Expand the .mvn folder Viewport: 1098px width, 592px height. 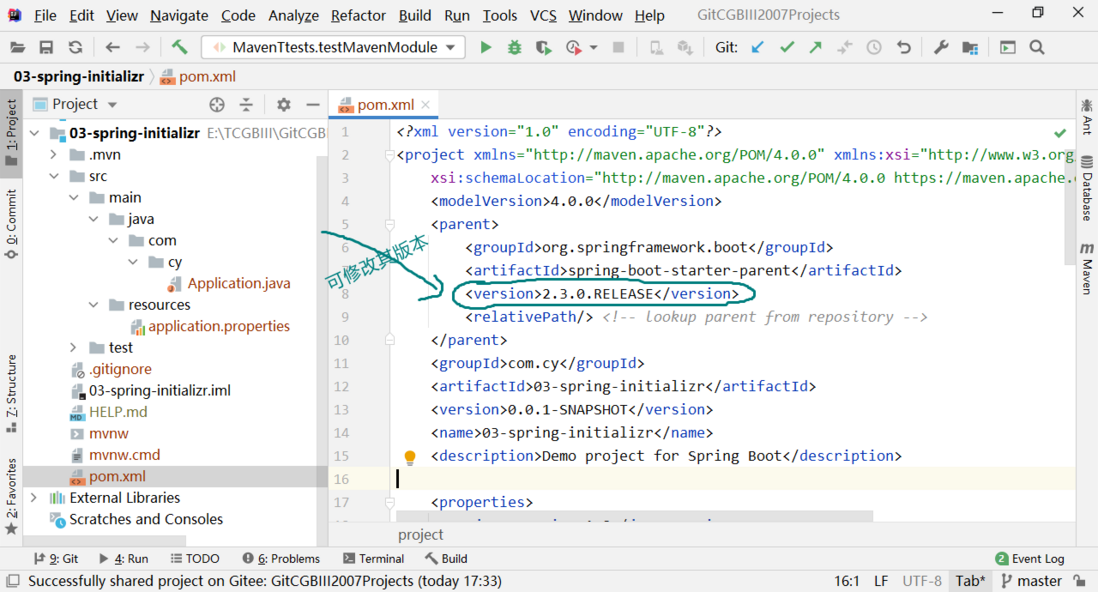[x=54, y=155]
